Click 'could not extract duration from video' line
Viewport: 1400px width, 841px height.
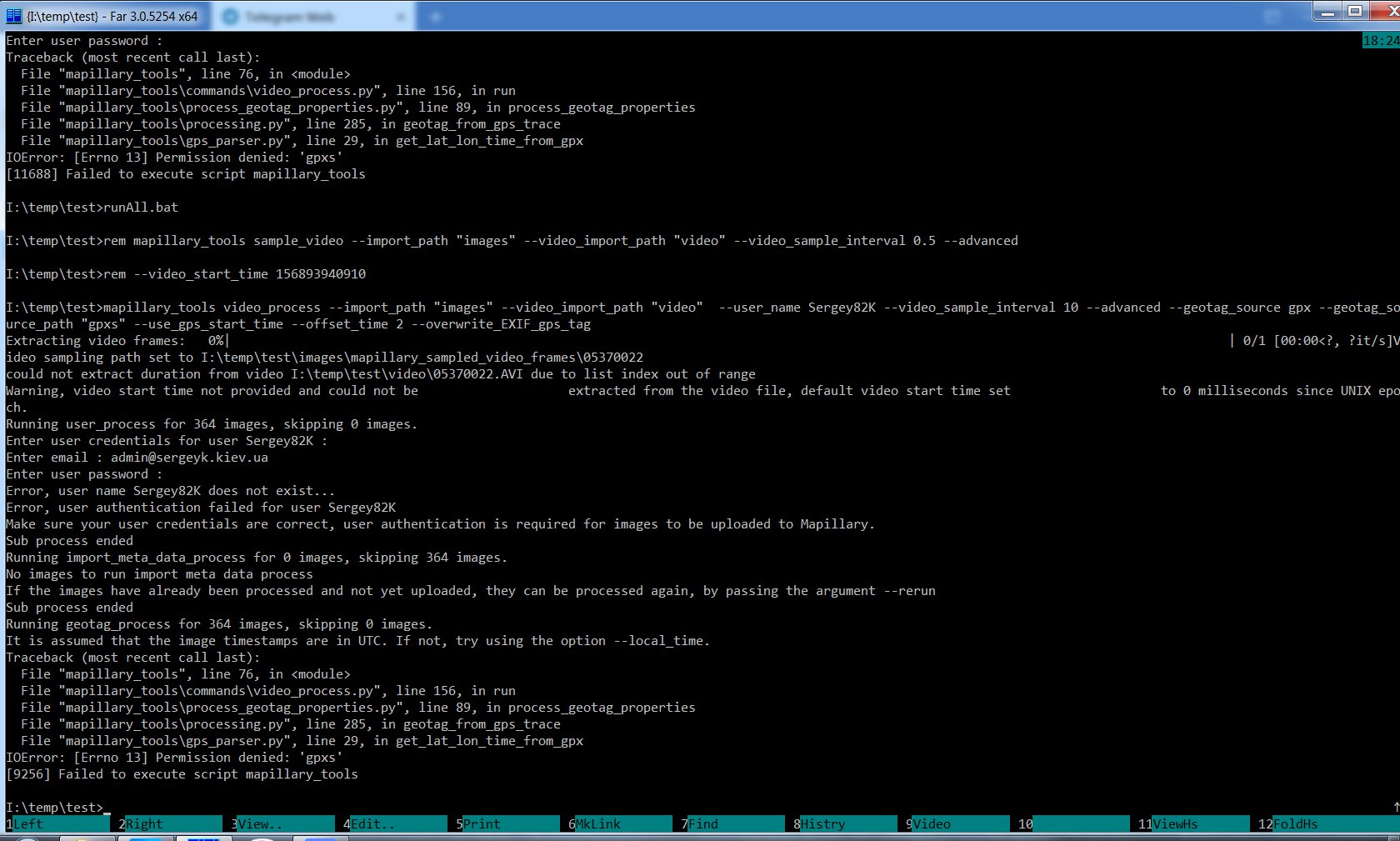coord(381,373)
